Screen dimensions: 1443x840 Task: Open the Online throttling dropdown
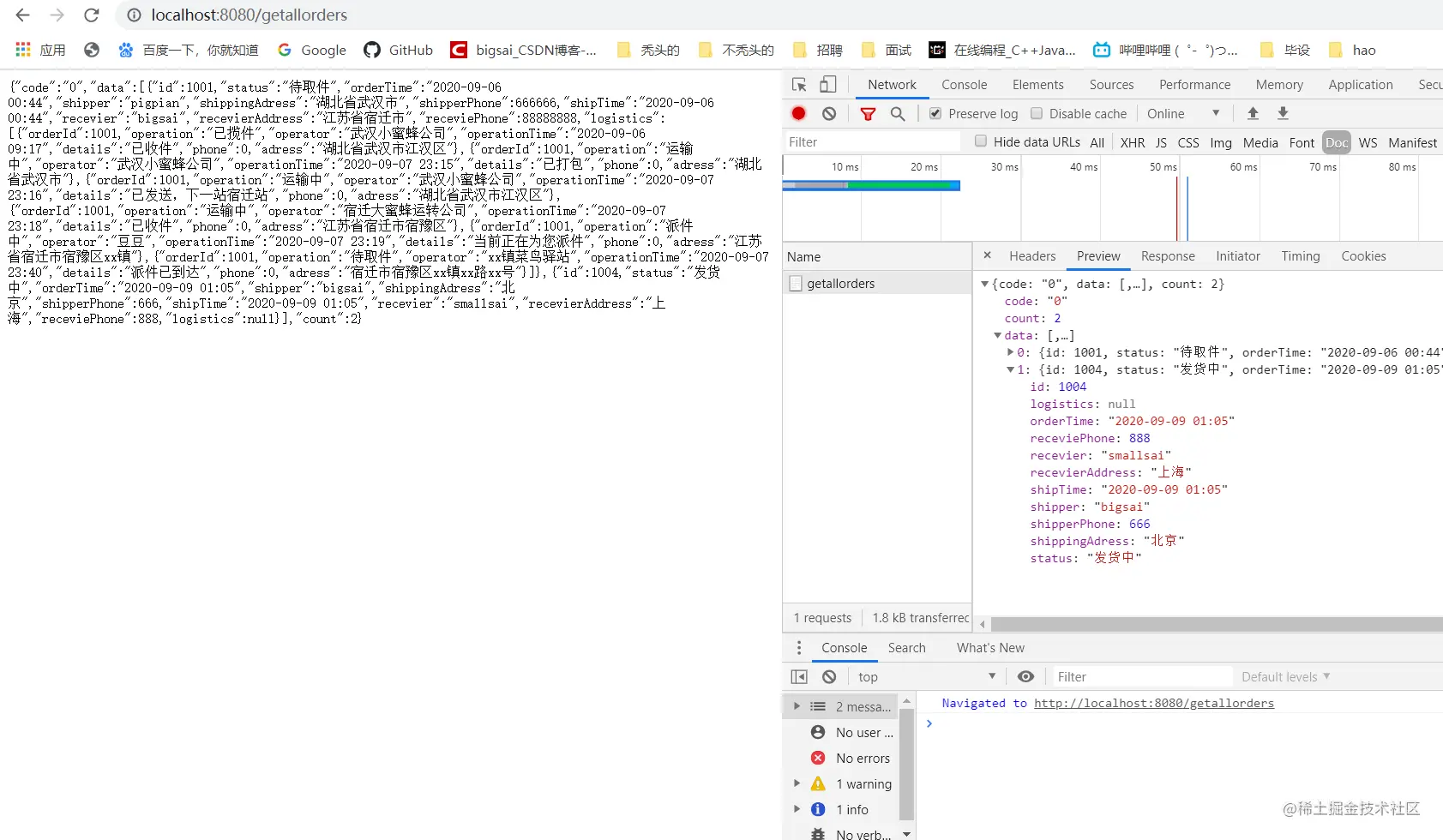pos(1183,113)
